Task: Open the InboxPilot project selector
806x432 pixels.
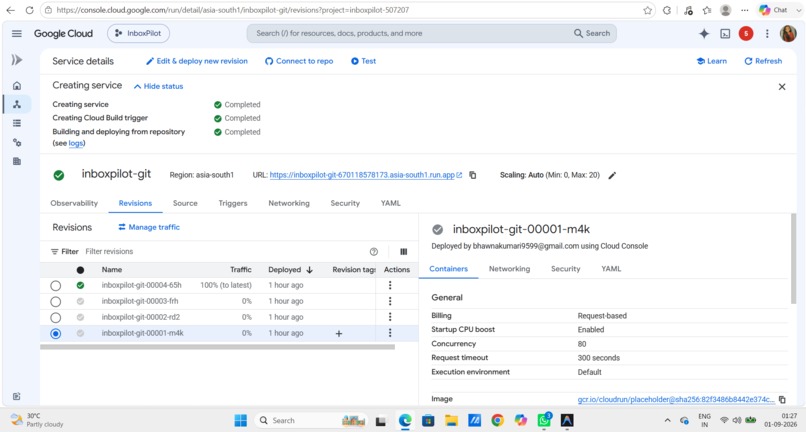Action: click(138, 33)
